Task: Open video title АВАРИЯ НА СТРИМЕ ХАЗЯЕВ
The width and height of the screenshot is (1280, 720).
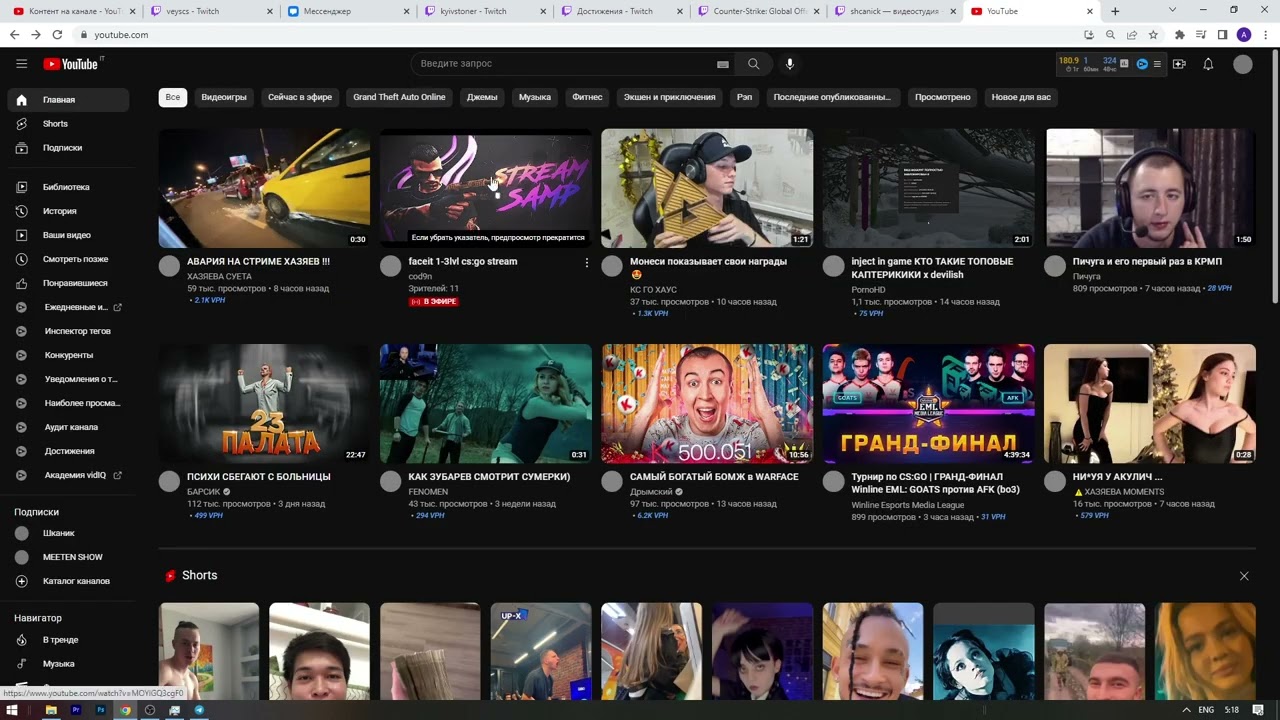Action: [x=258, y=262]
